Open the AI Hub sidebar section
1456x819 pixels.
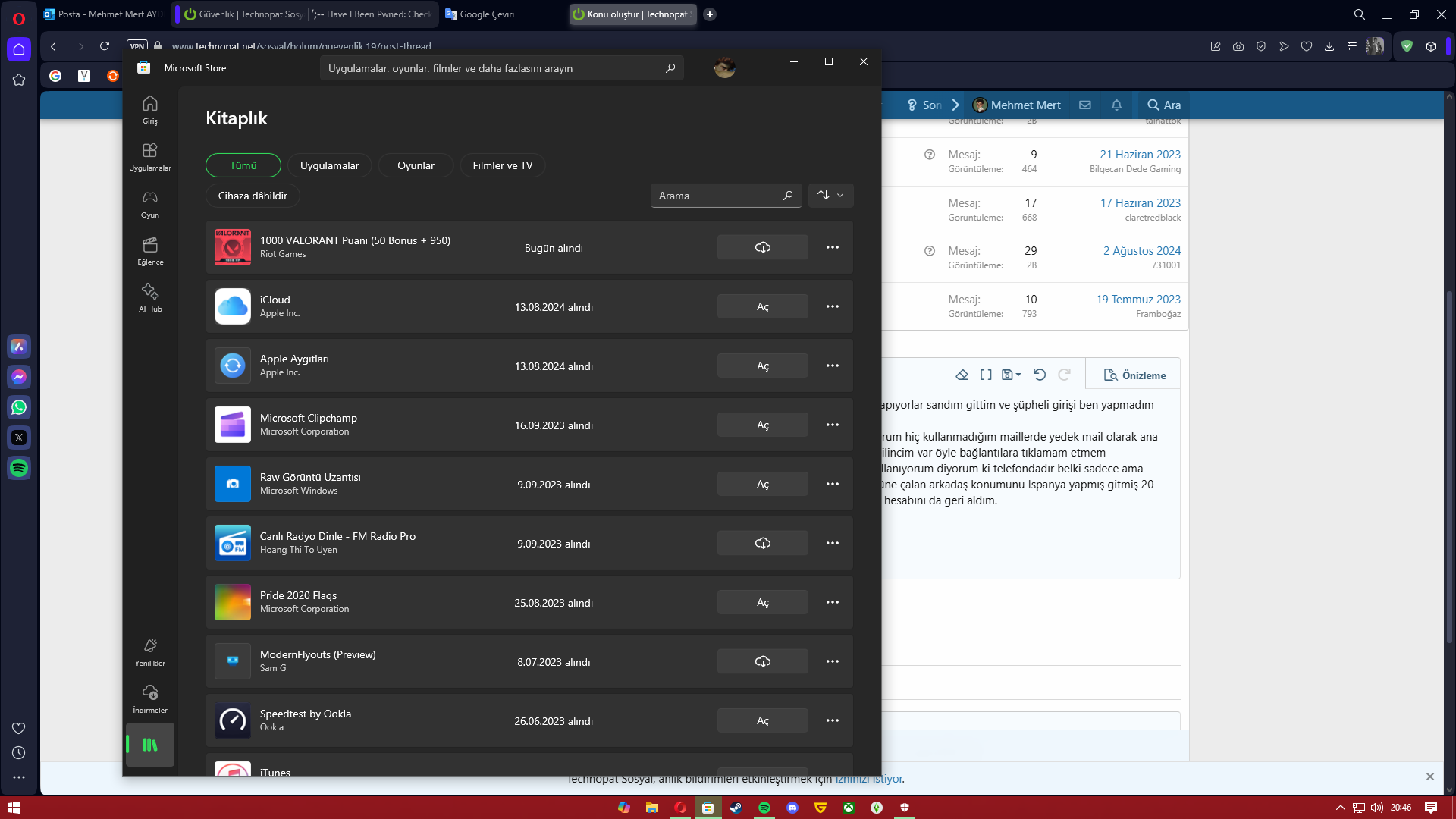pos(150,297)
